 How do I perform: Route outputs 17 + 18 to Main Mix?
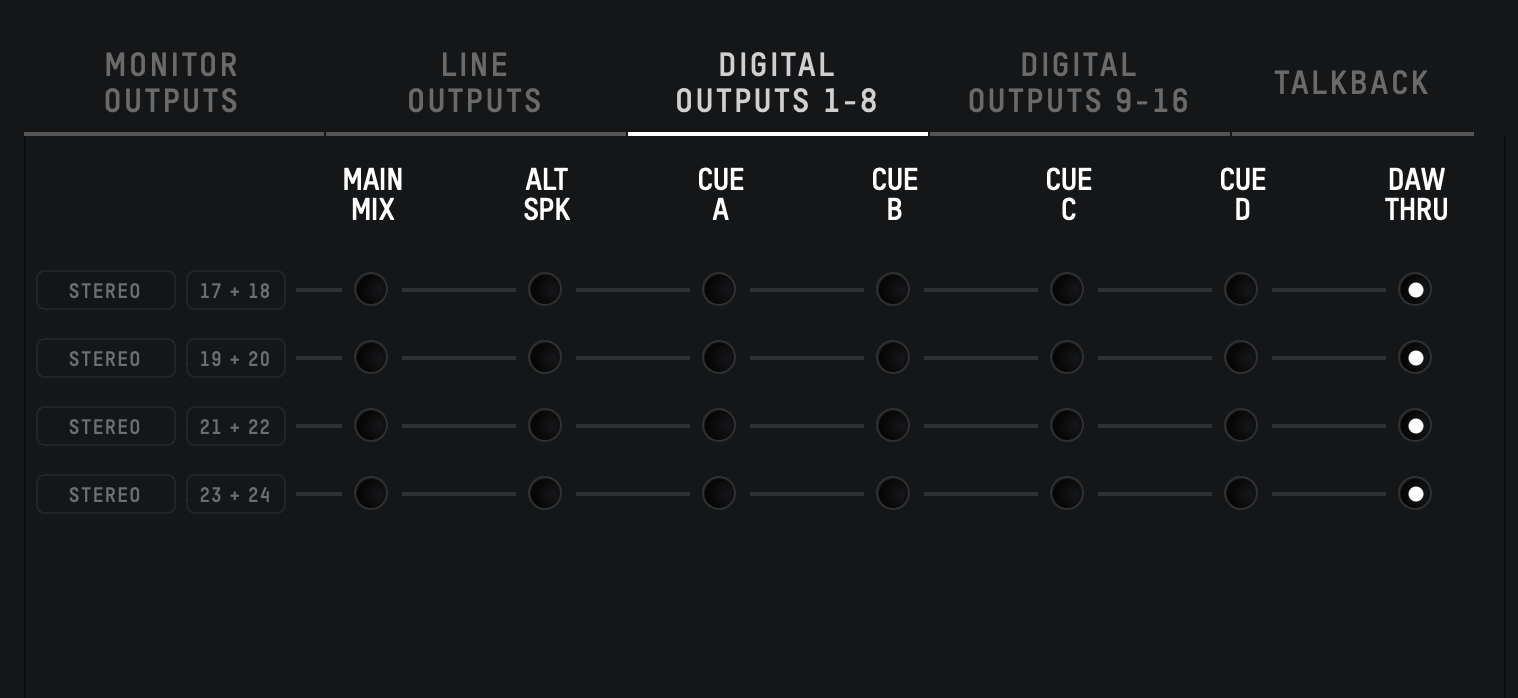(x=371, y=290)
